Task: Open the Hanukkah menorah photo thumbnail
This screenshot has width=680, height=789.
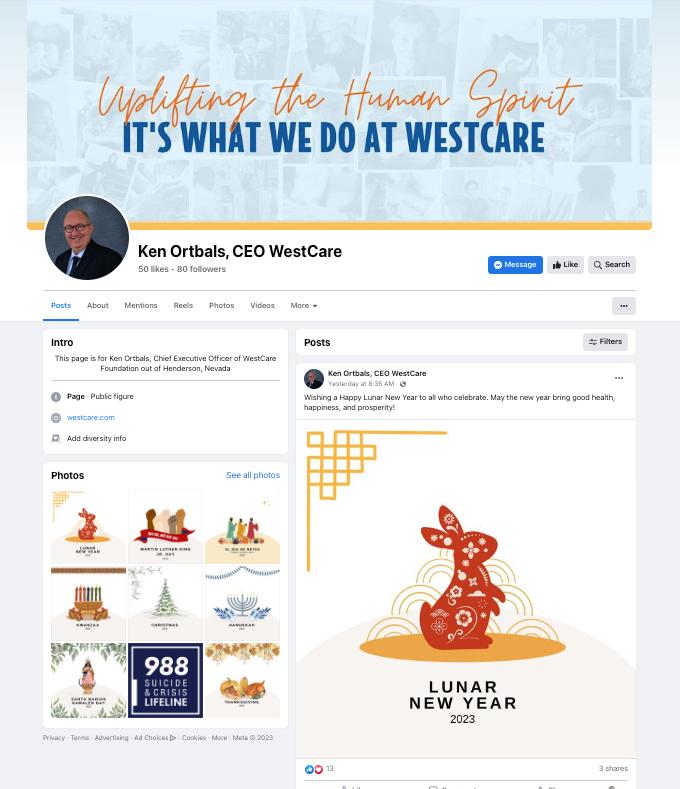Action: [242, 603]
